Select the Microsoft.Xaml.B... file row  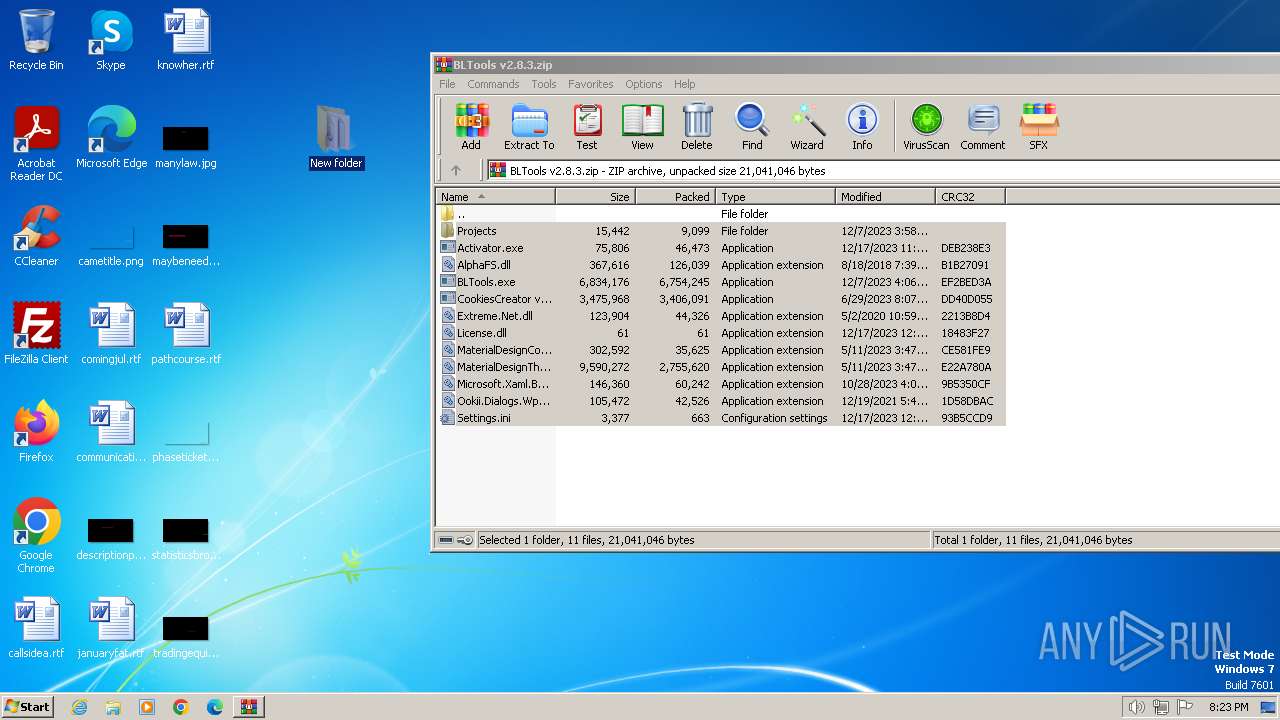[x=721, y=384]
